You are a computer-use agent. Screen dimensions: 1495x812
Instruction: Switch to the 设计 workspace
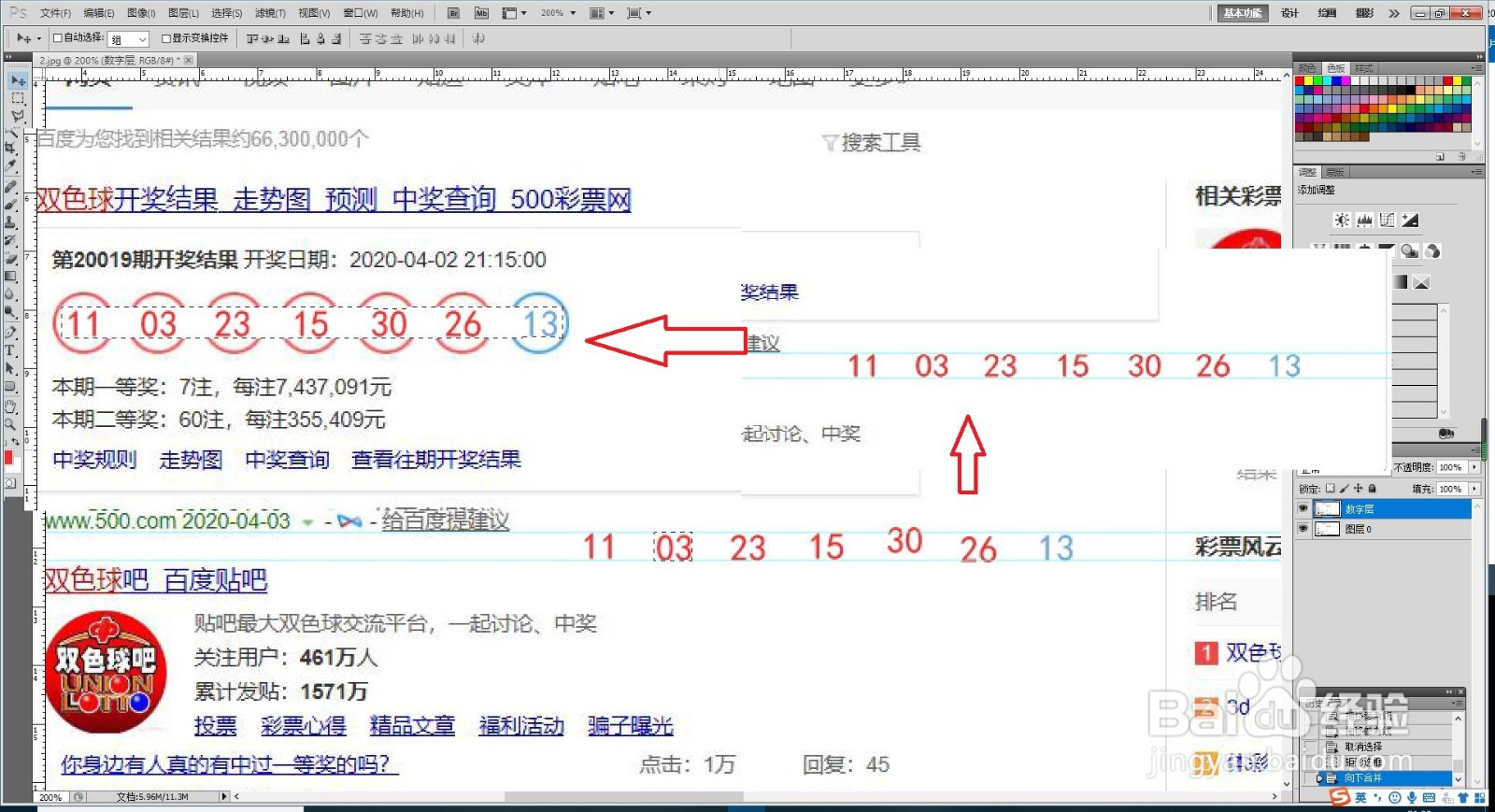coord(1290,13)
